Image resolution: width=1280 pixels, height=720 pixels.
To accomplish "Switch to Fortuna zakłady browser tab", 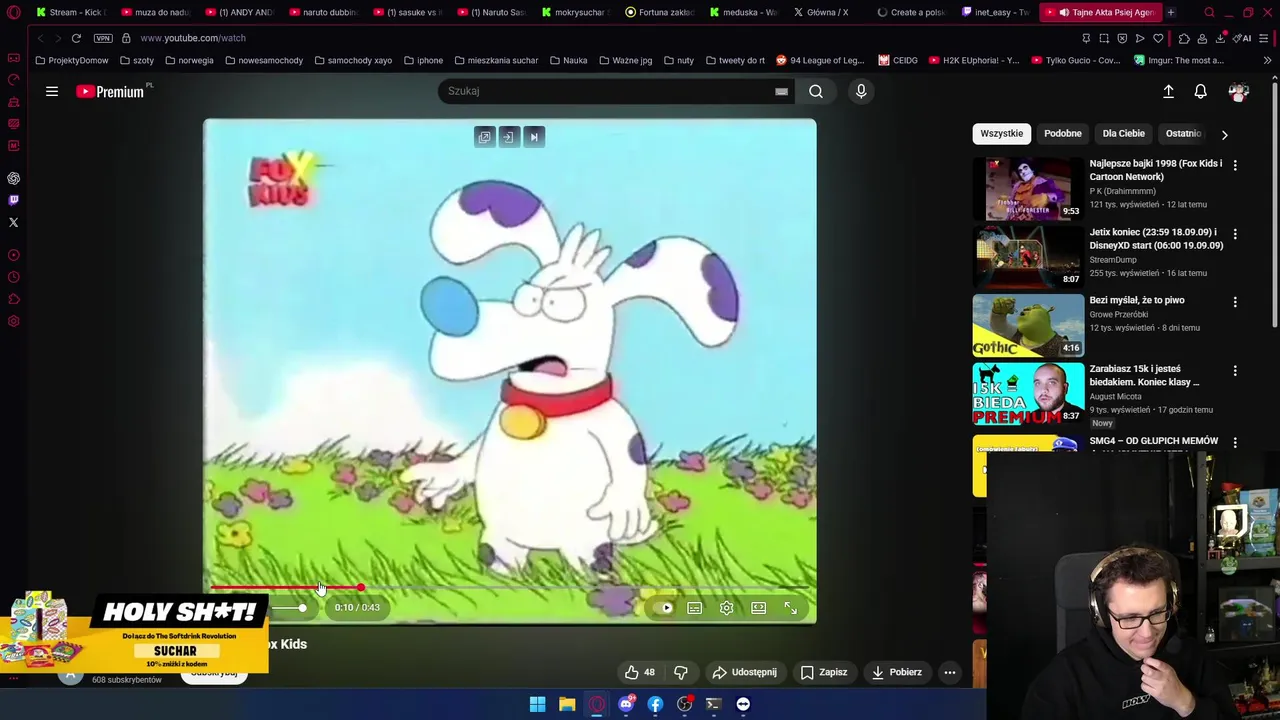I will 658,12.
